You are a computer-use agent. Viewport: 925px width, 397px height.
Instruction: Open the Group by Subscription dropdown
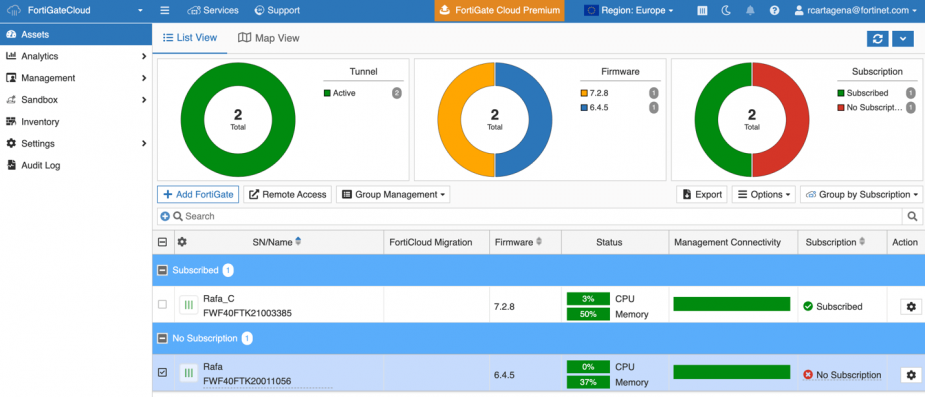[861, 195]
